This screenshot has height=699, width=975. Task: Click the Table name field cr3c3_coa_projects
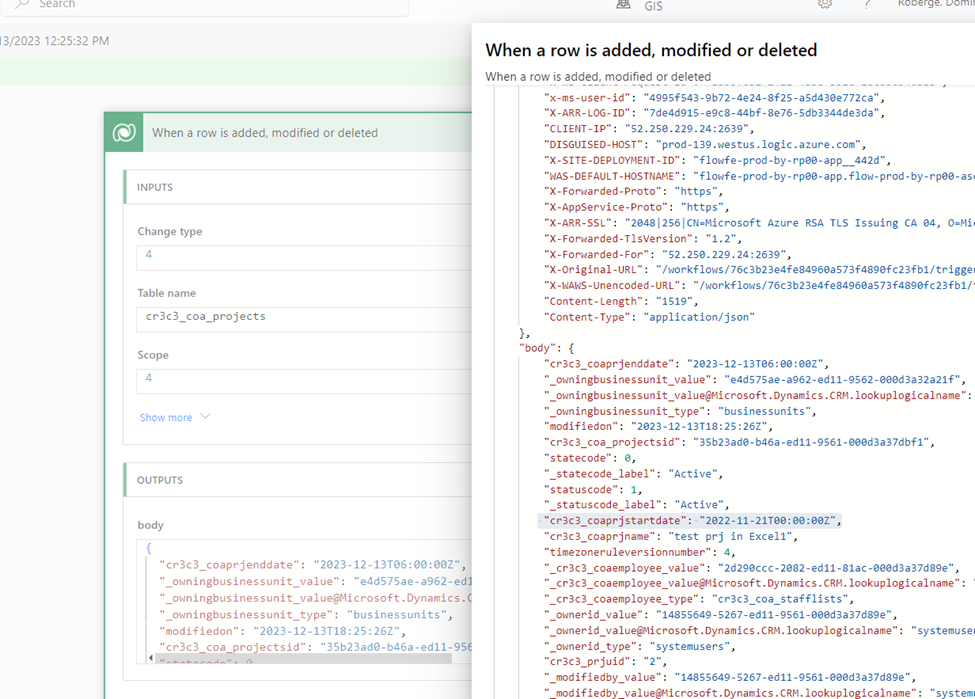pos(303,319)
